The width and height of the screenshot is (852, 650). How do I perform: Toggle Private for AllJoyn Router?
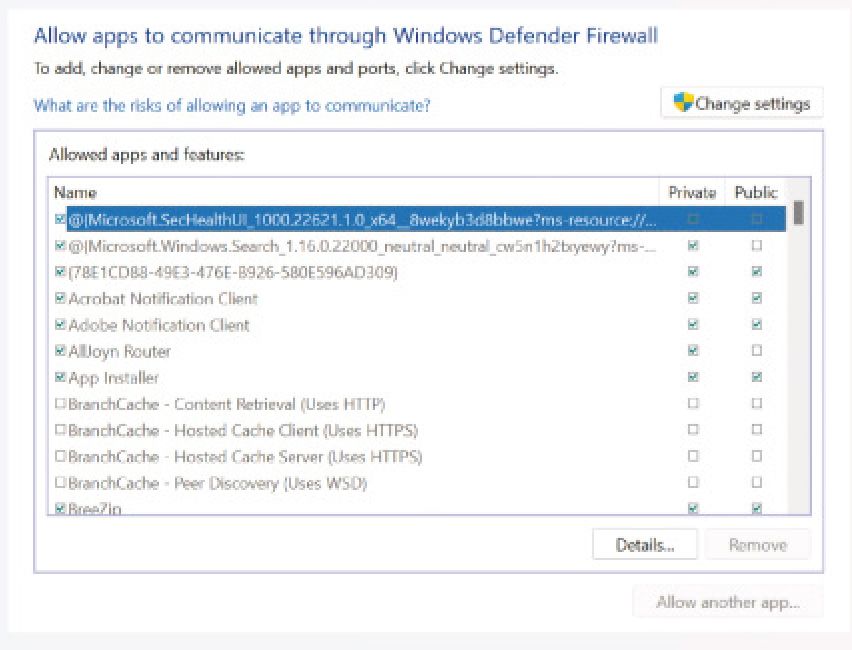pyautogui.click(x=693, y=351)
